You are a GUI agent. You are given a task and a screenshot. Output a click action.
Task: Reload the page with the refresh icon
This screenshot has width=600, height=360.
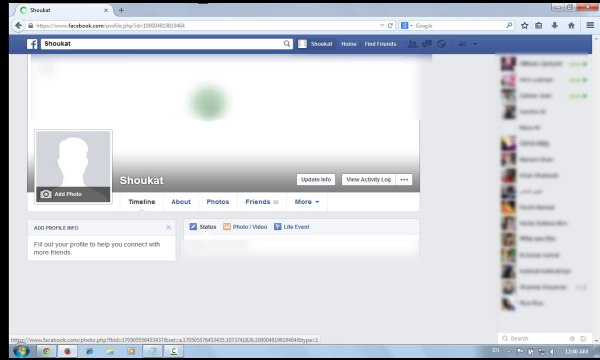(x=390, y=26)
